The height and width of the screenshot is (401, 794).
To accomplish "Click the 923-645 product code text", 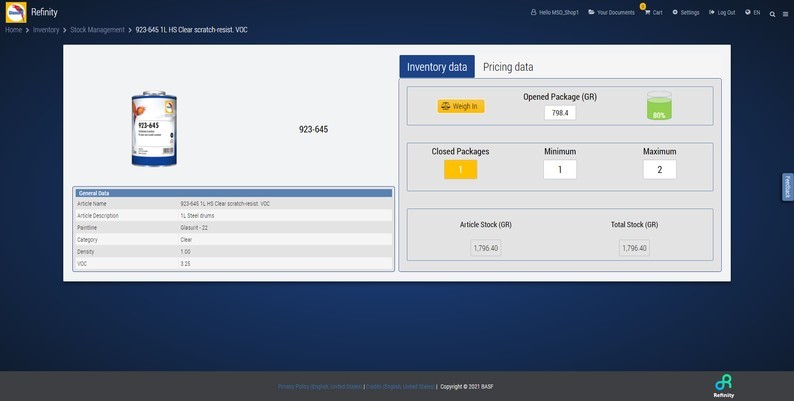I will click(313, 129).
